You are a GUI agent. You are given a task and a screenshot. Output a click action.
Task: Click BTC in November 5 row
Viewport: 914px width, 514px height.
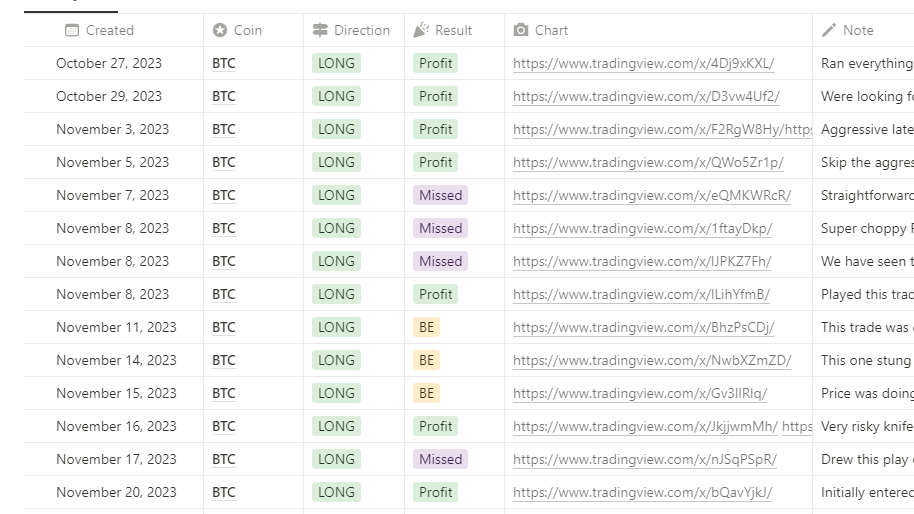pos(224,163)
